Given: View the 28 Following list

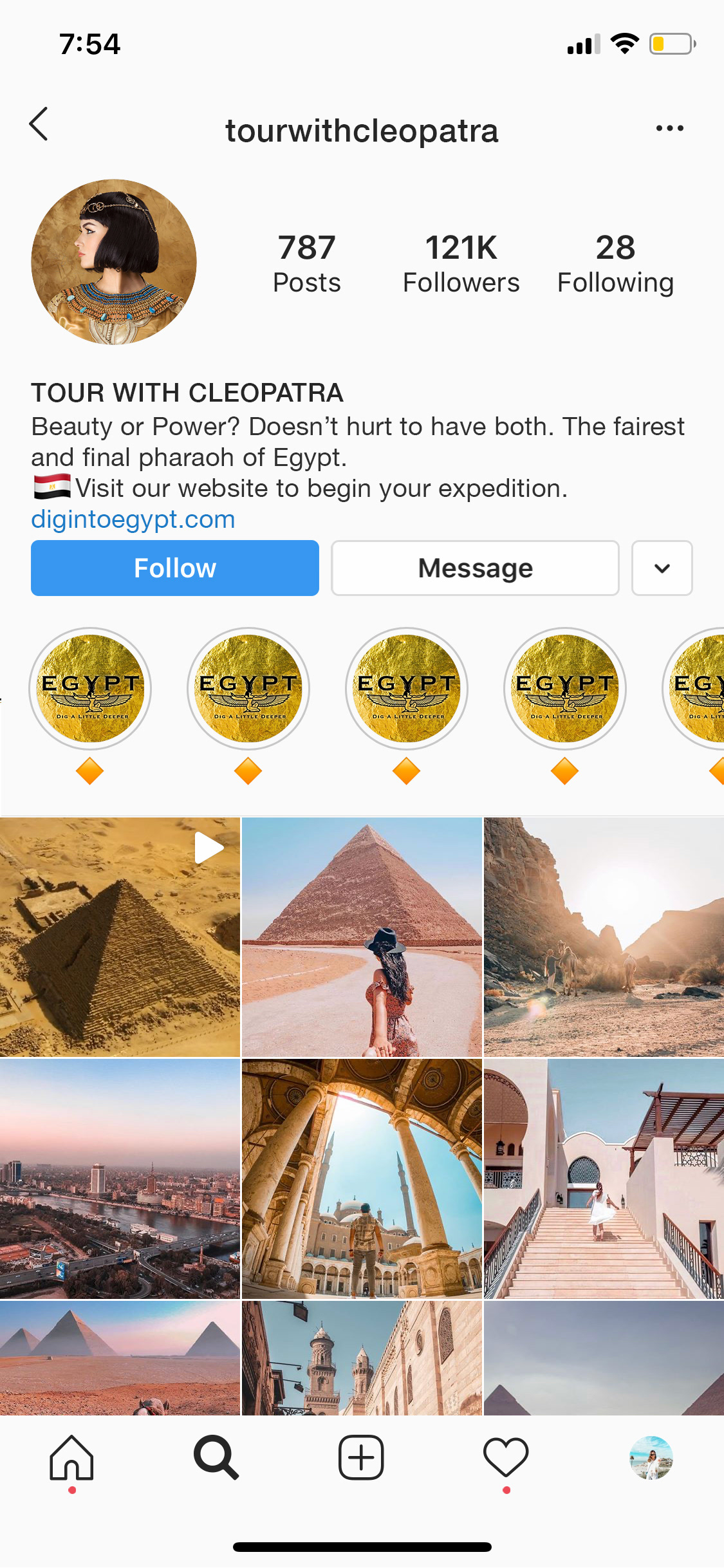Looking at the screenshot, I should point(615,264).
